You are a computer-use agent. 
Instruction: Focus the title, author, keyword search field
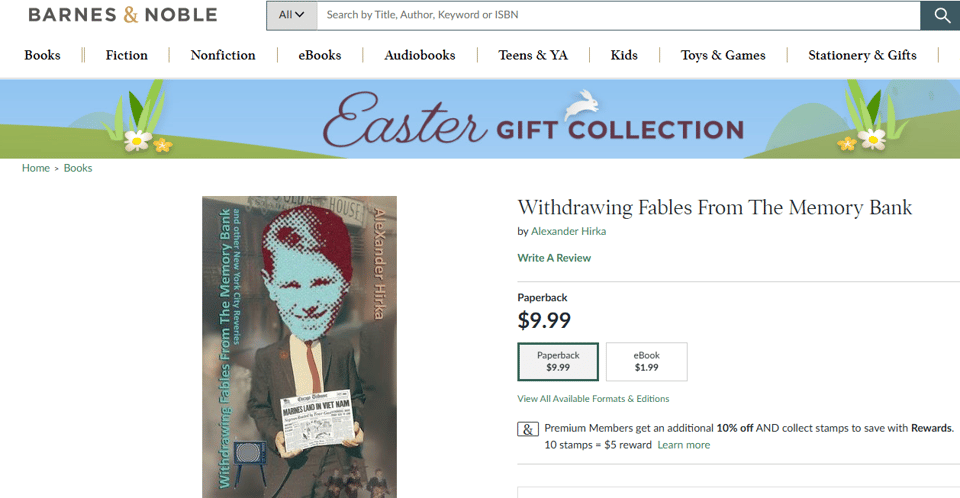click(618, 15)
